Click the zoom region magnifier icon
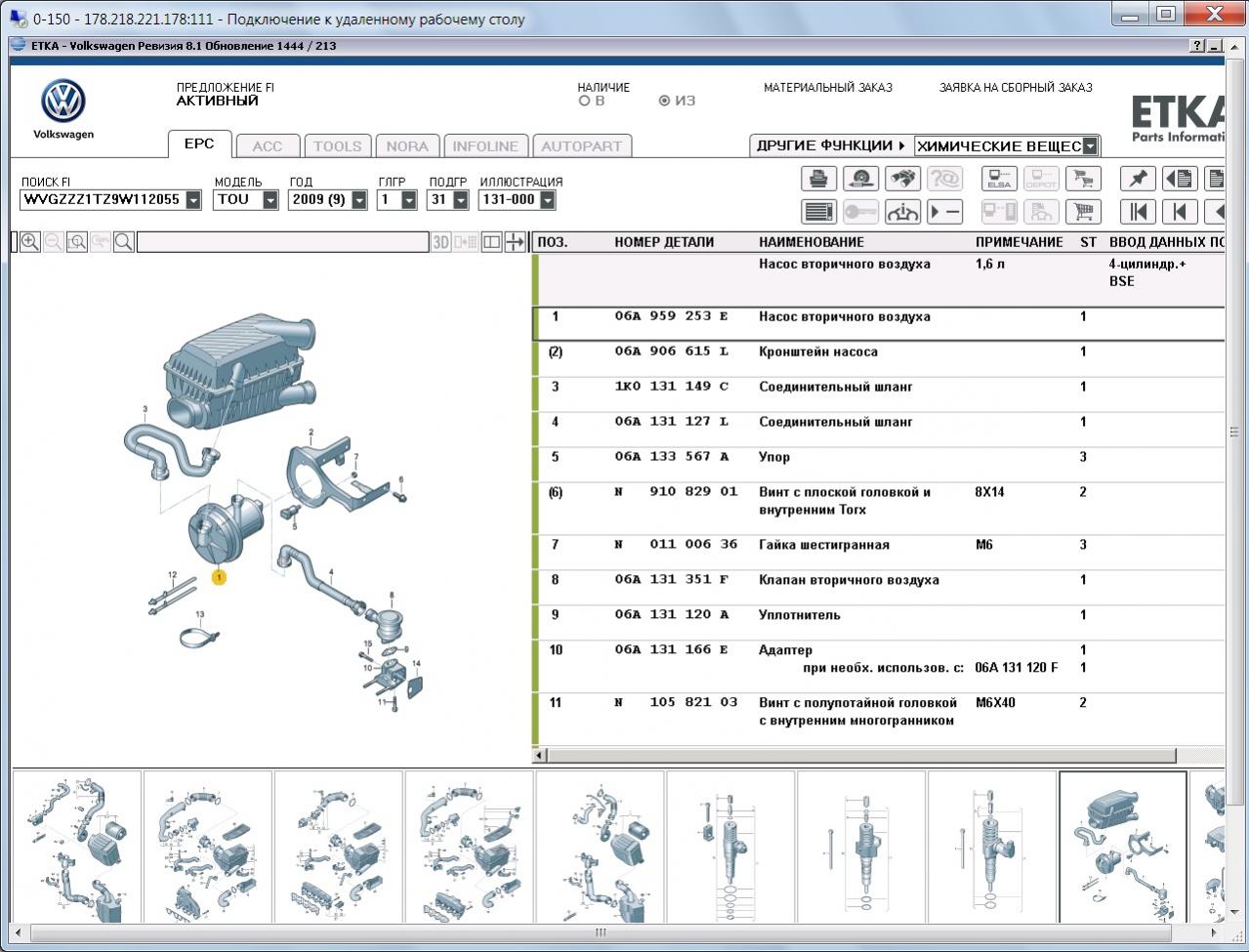 [77, 242]
